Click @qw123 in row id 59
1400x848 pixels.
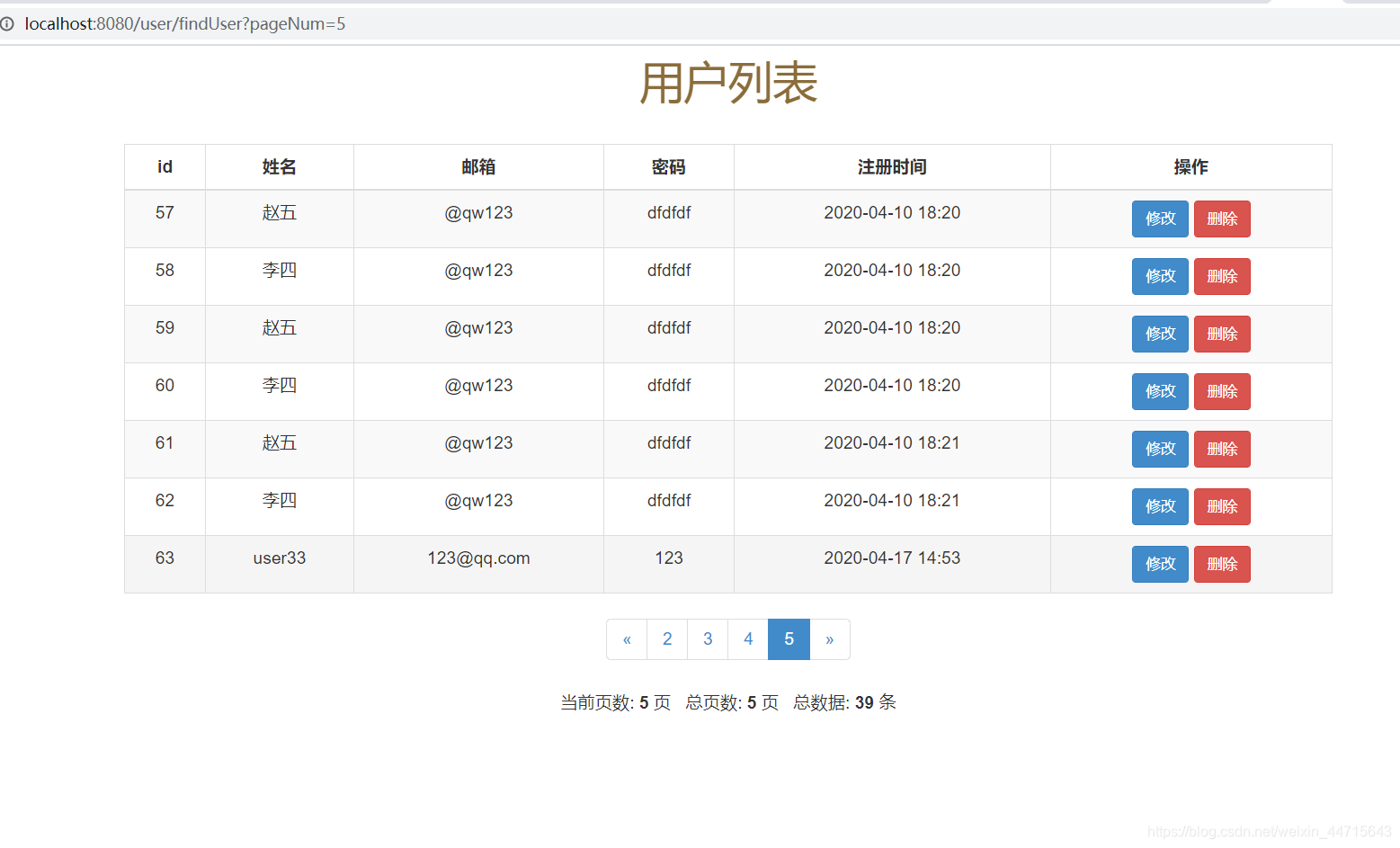[x=478, y=328]
